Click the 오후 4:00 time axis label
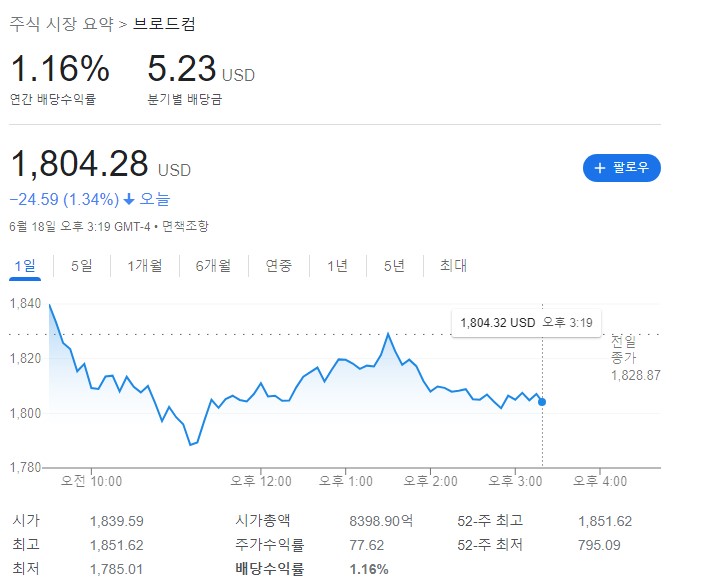 [x=600, y=481]
